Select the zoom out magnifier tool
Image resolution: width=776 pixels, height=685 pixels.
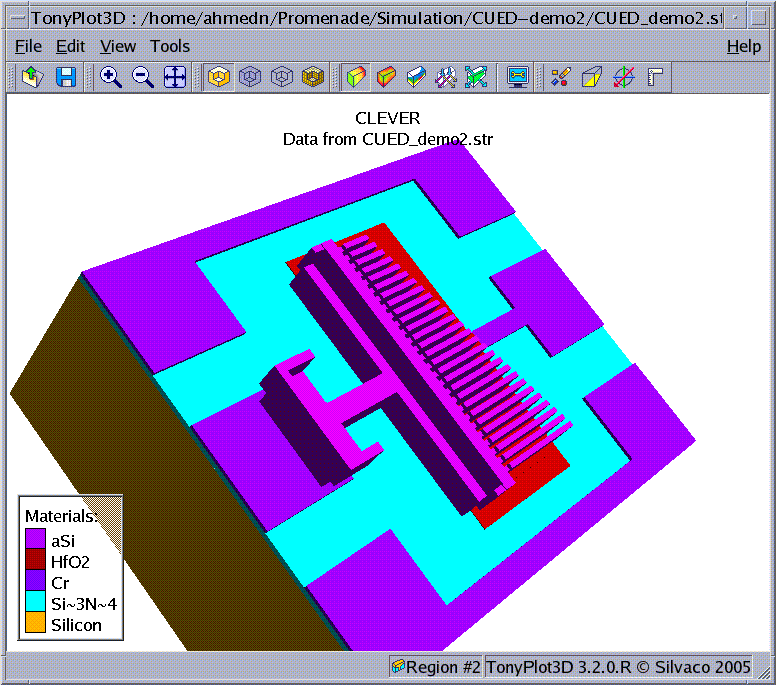(x=143, y=77)
